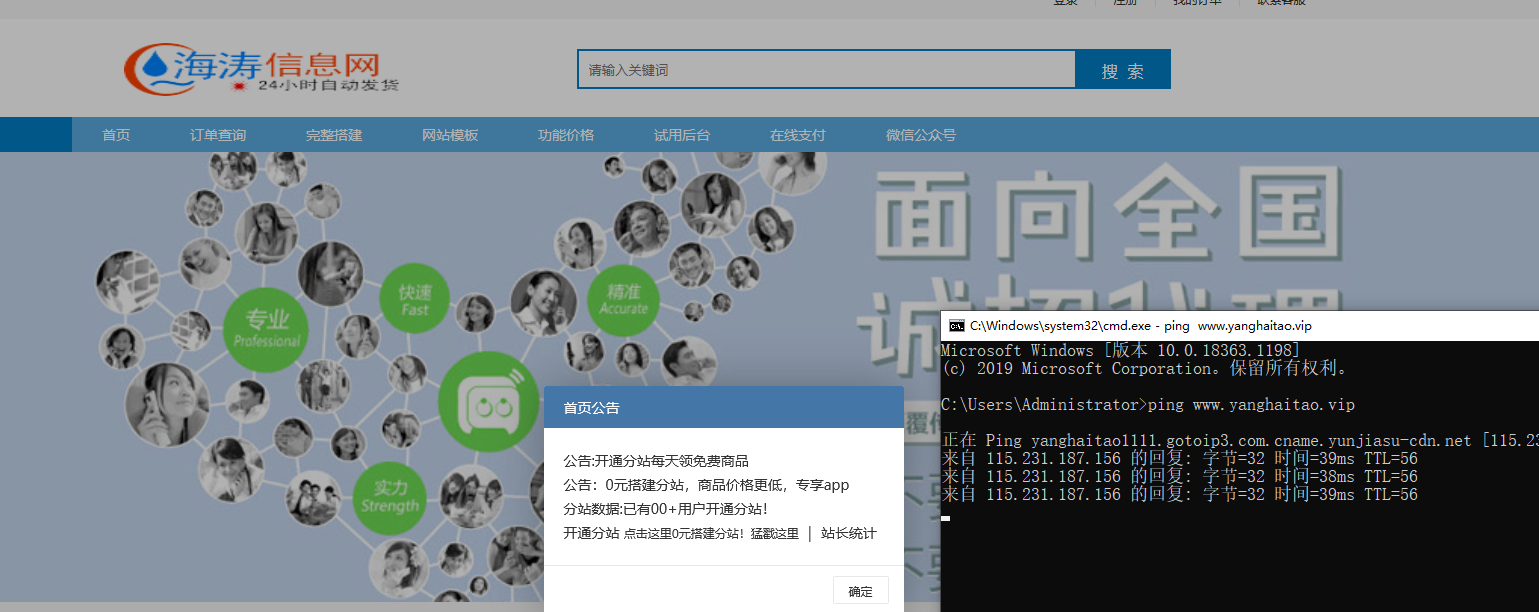Click the green robot face icon

point(489,403)
